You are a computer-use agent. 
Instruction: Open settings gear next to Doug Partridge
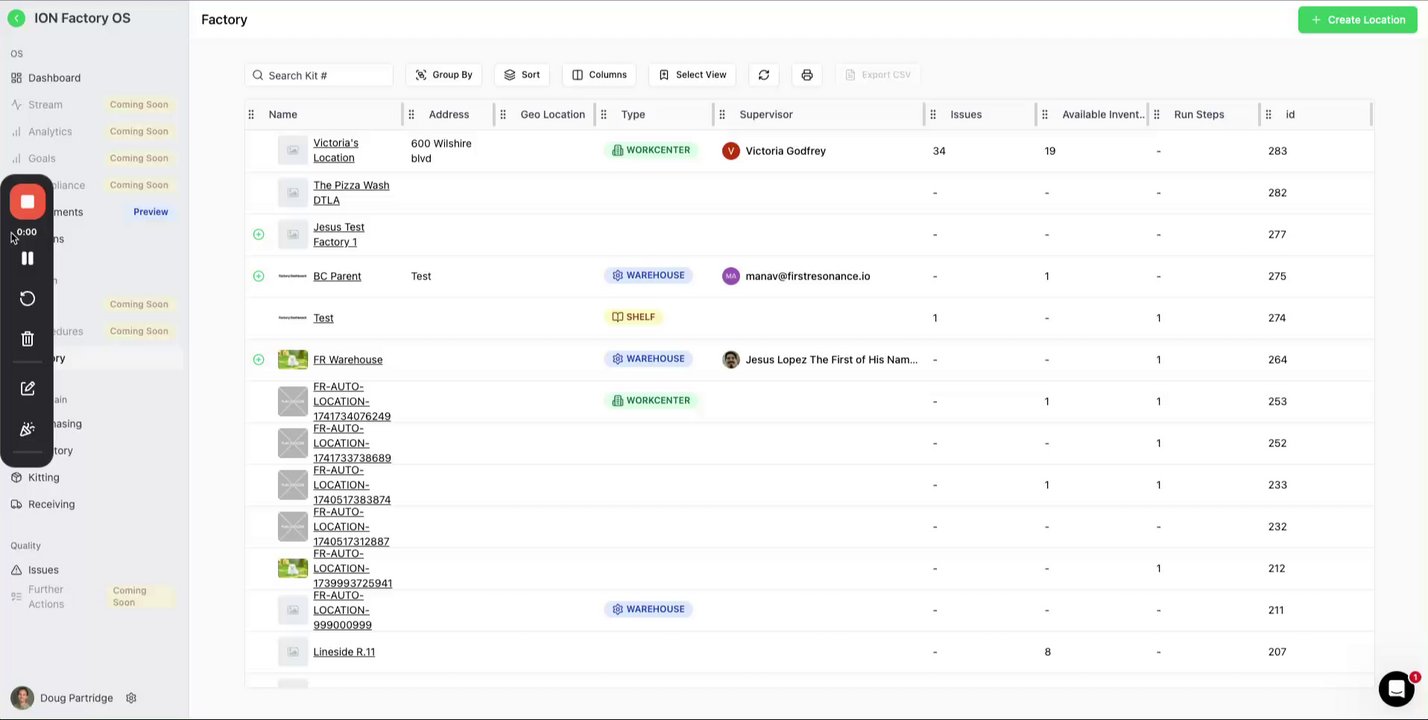coord(131,698)
